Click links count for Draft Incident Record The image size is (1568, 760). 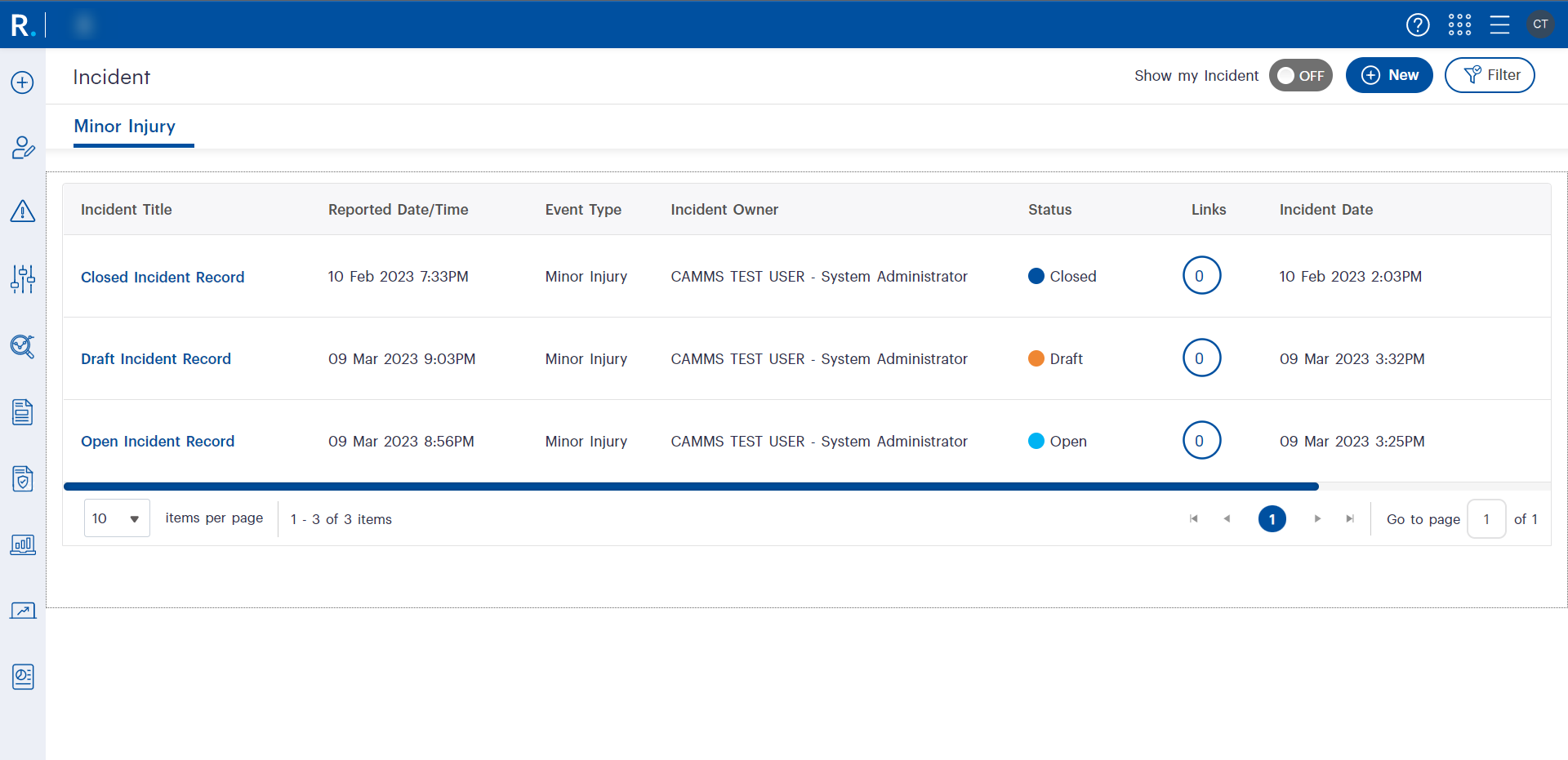pyautogui.click(x=1201, y=358)
